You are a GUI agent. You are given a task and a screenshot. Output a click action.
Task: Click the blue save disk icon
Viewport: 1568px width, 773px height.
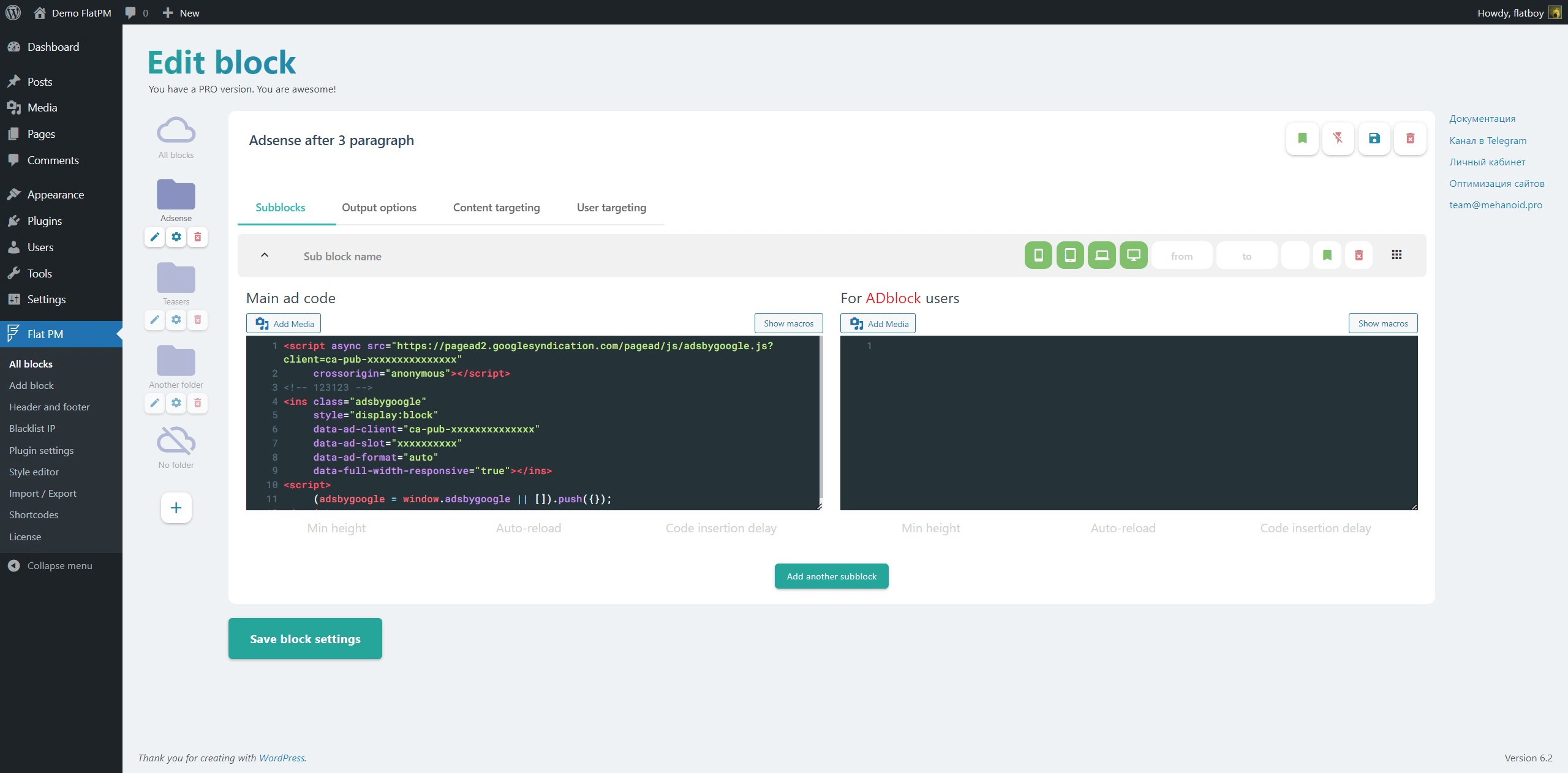[1374, 138]
